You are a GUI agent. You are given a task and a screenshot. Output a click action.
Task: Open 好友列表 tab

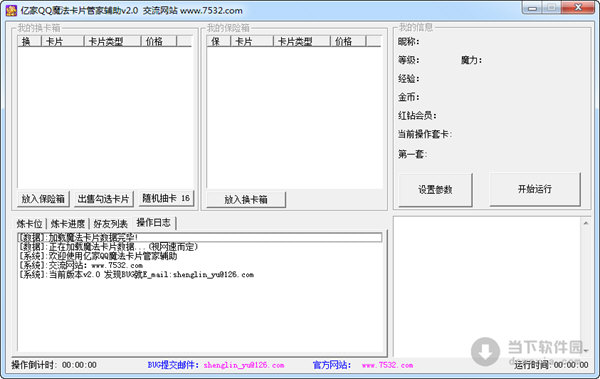click(x=111, y=224)
